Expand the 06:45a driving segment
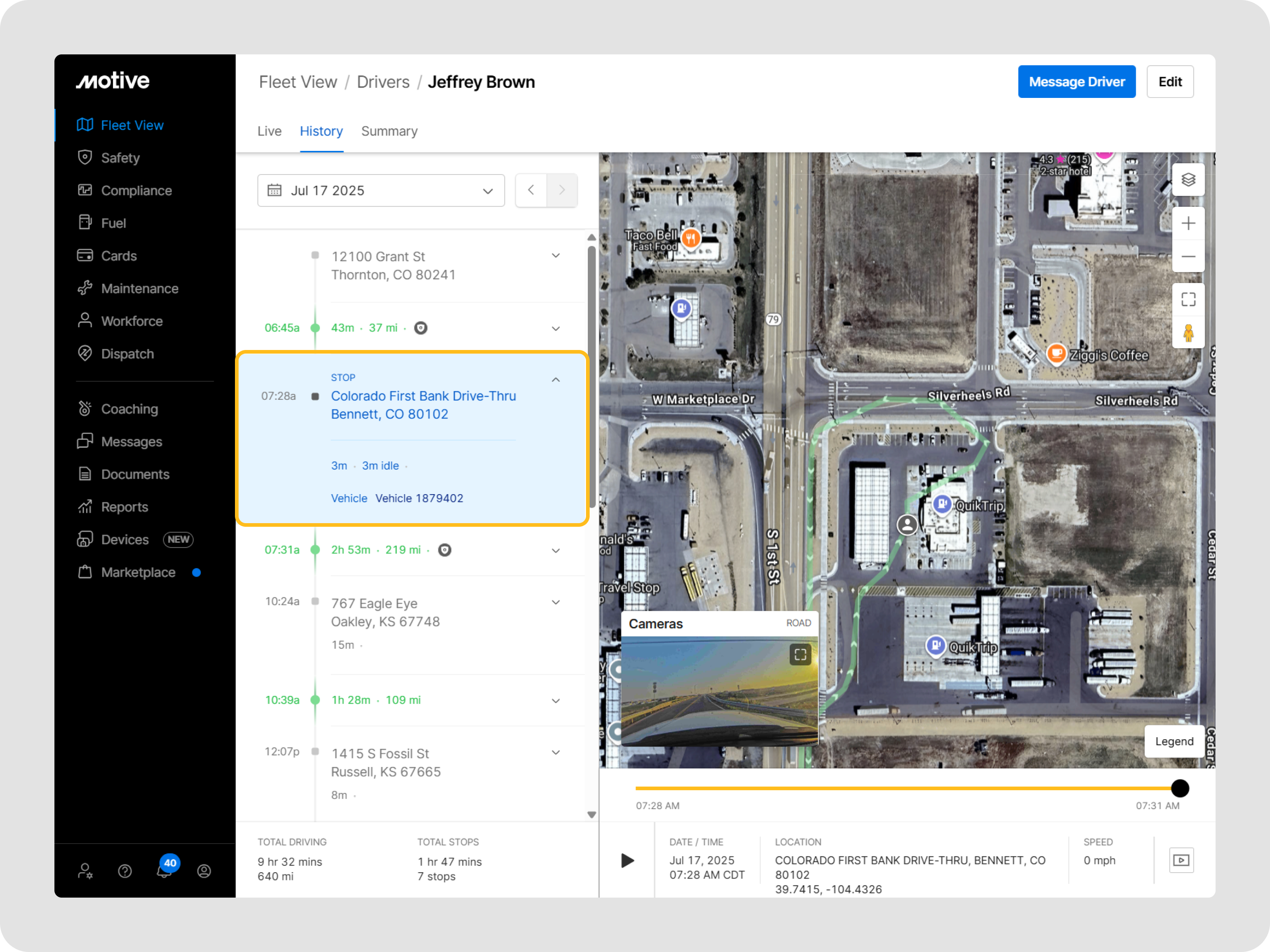The width and height of the screenshot is (1270, 952). pyautogui.click(x=555, y=328)
